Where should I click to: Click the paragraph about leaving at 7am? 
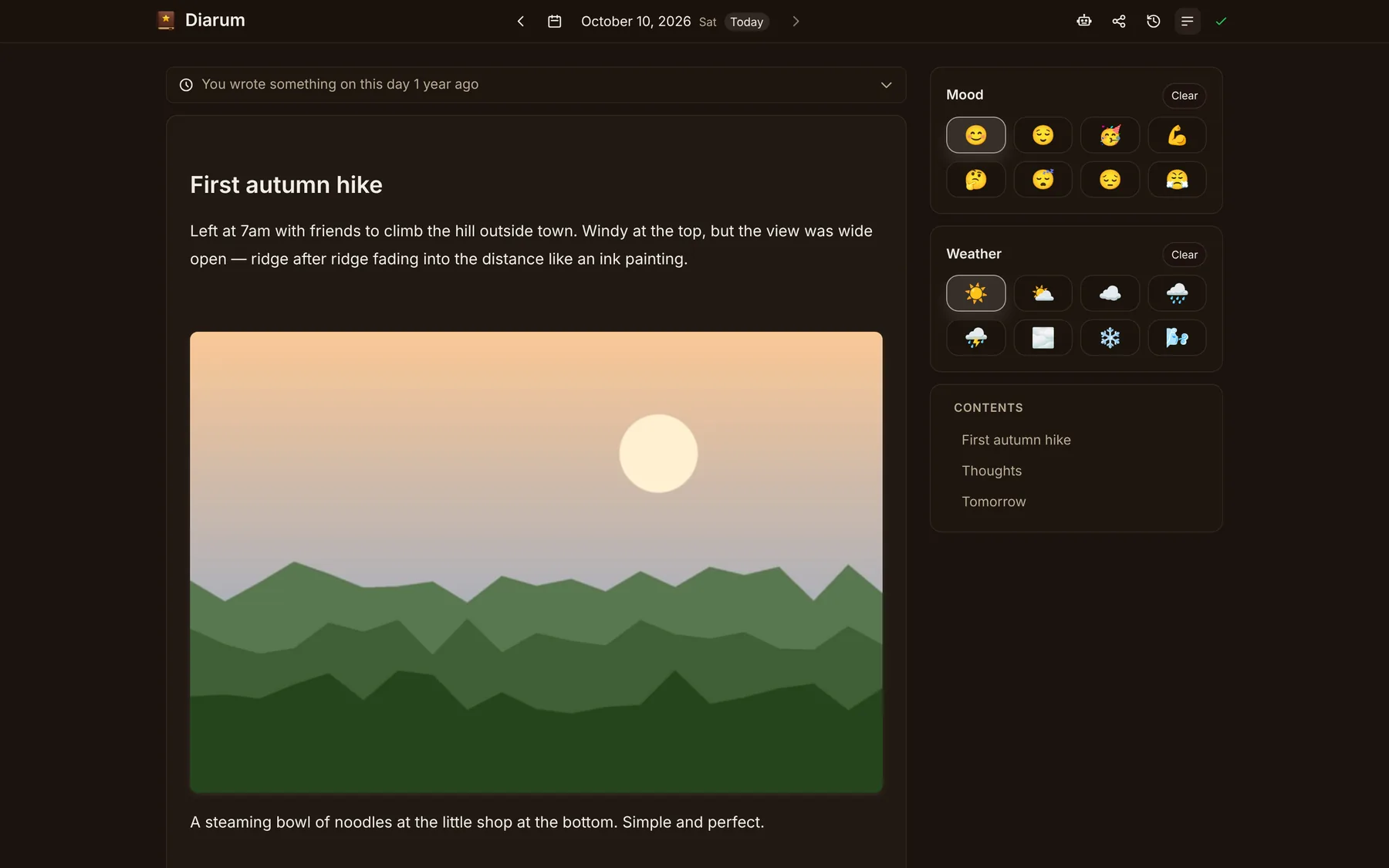click(x=532, y=245)
